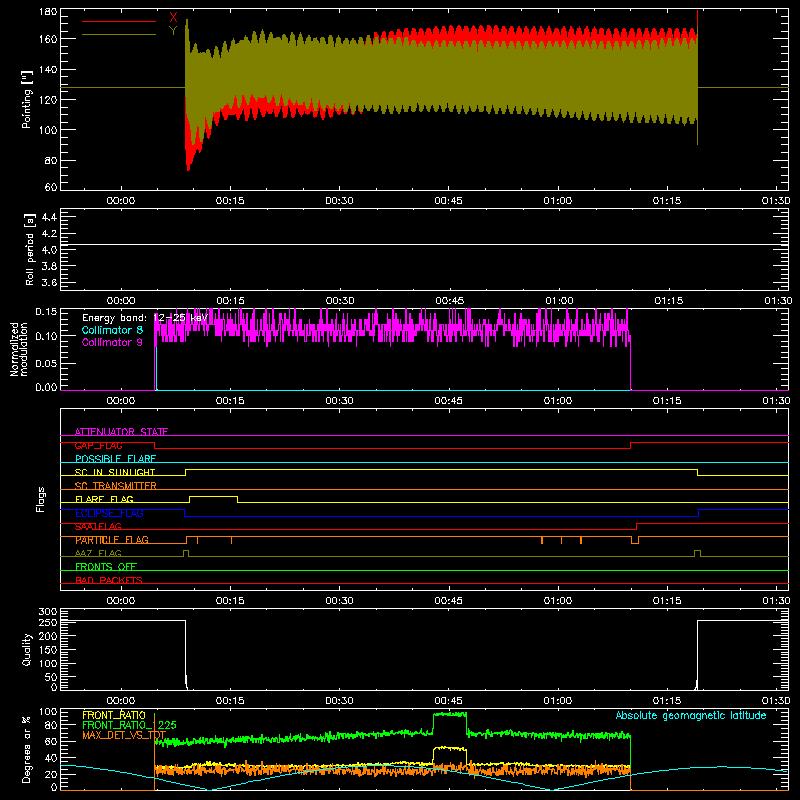Click the 180 tick value on Pointing axis

48,12
